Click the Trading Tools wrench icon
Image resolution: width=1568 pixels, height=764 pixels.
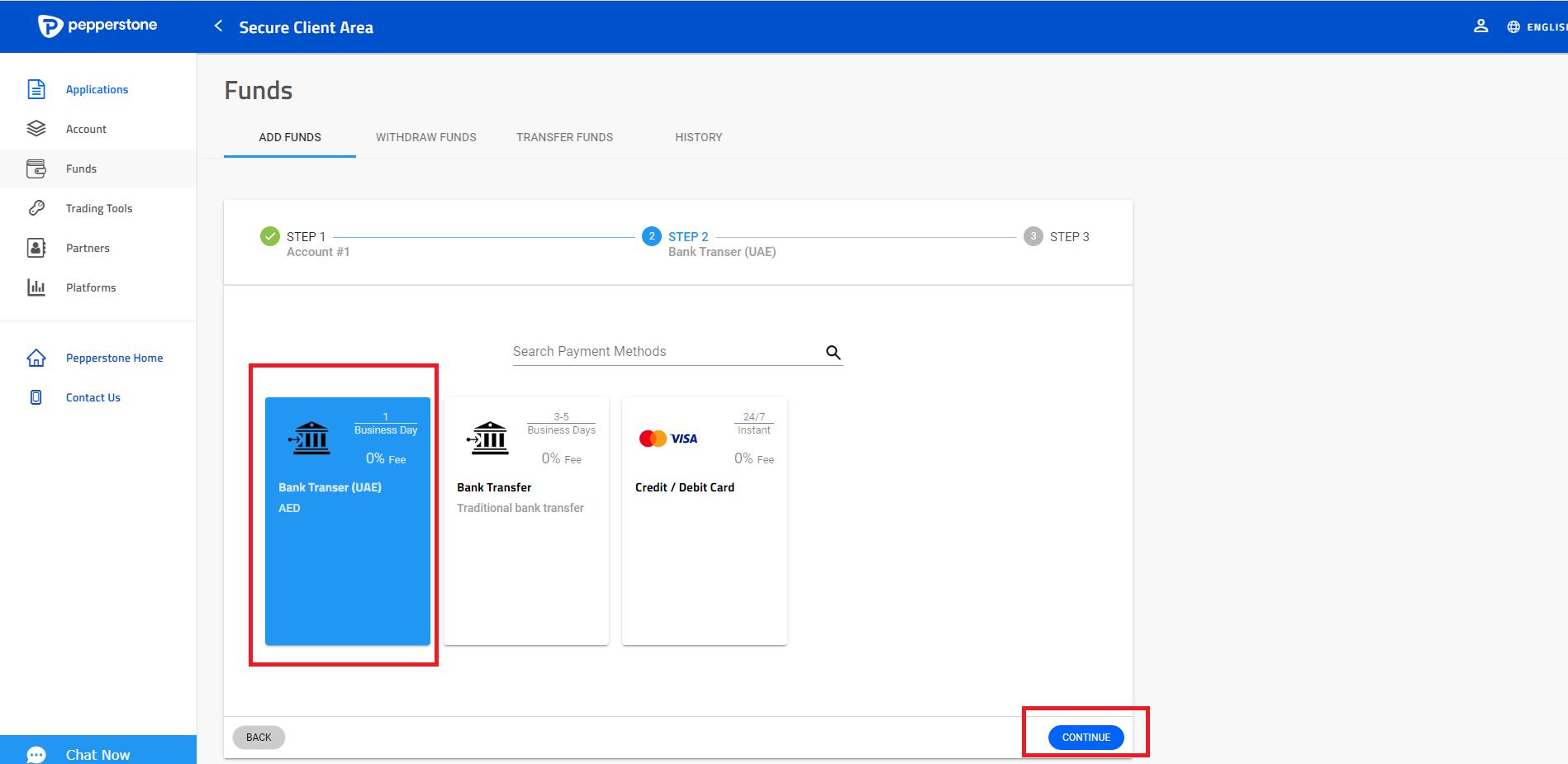[x=36, y=208]
